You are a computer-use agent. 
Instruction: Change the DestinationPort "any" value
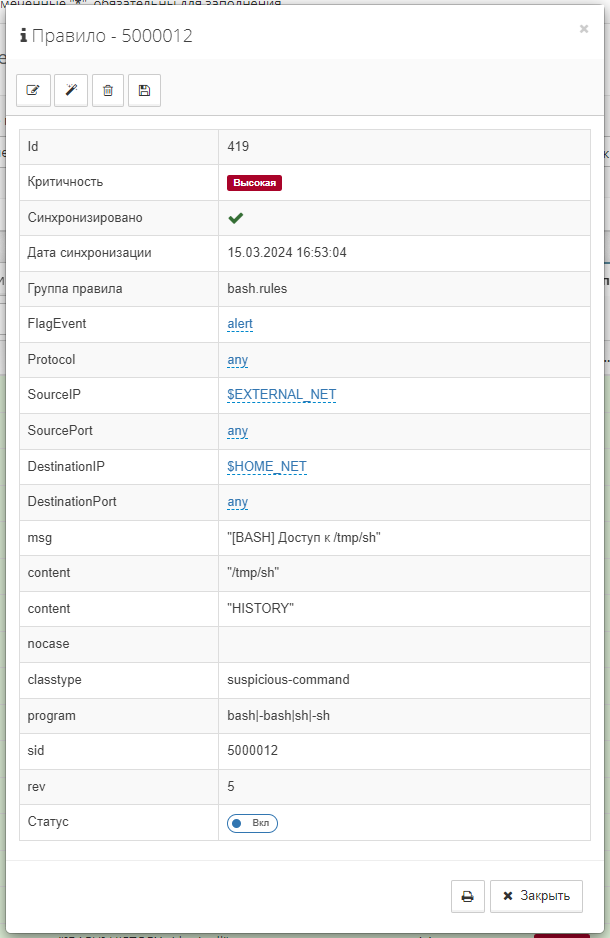pos(238,502)
